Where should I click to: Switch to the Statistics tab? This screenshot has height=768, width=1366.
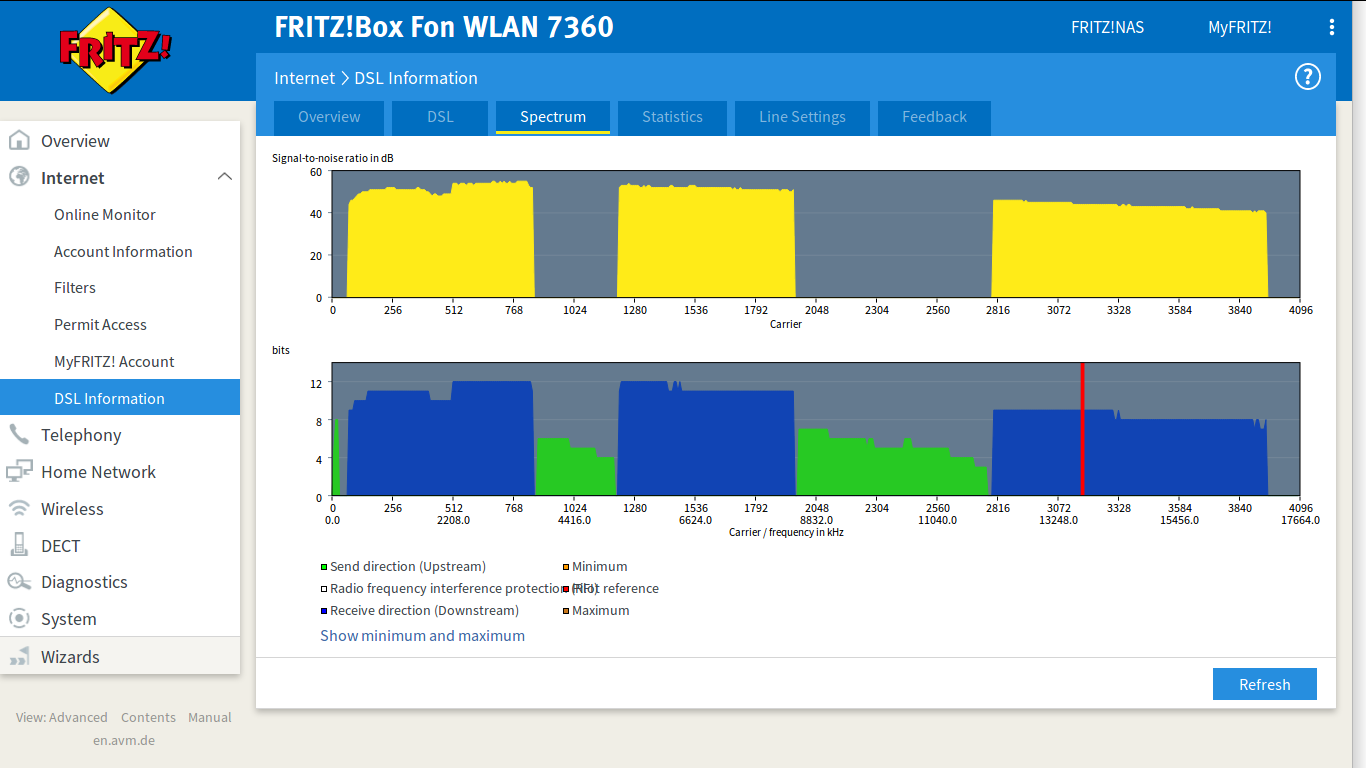click(x=672, y=117)
